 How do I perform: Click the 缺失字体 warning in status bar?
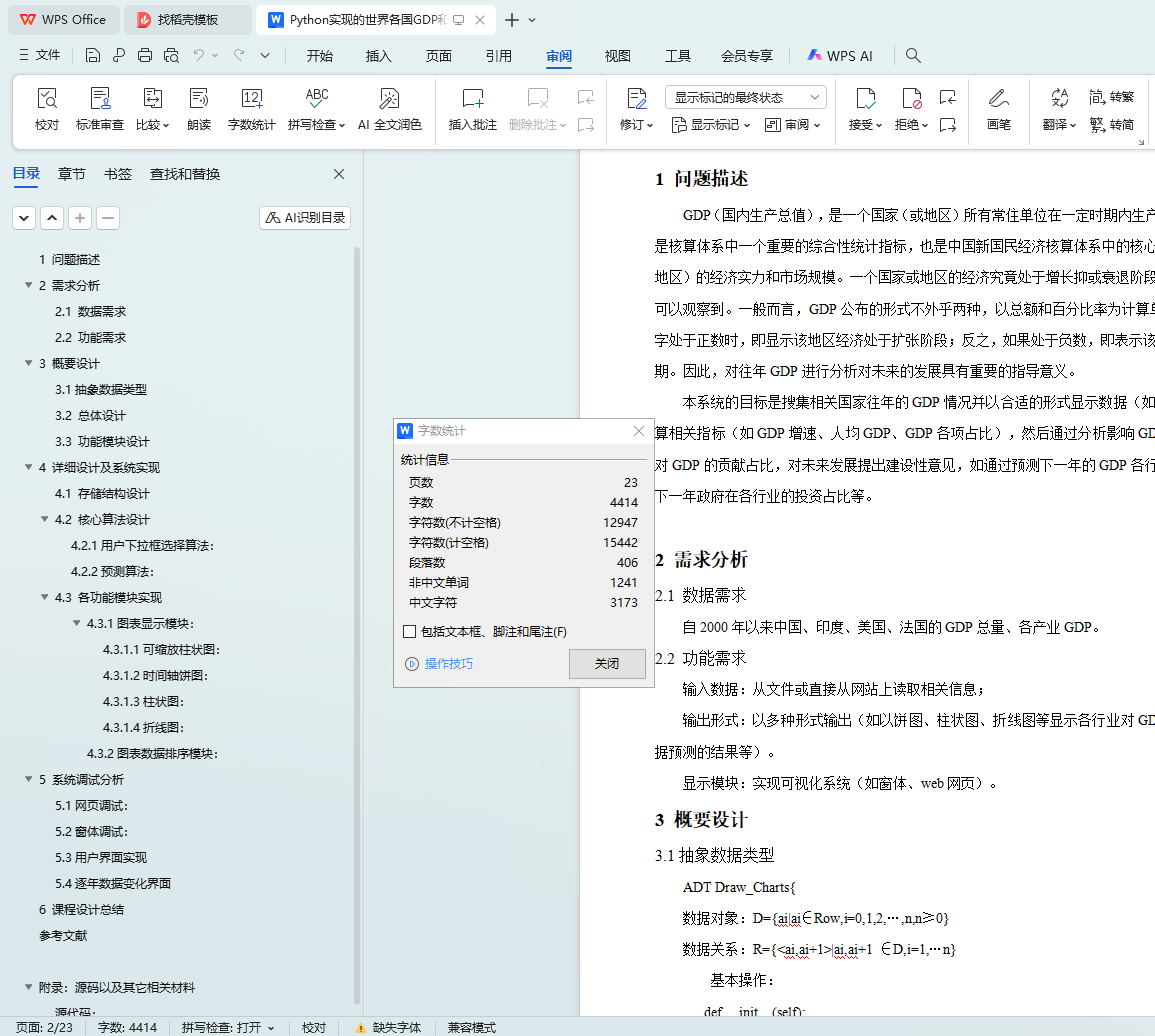[389, 1027]
